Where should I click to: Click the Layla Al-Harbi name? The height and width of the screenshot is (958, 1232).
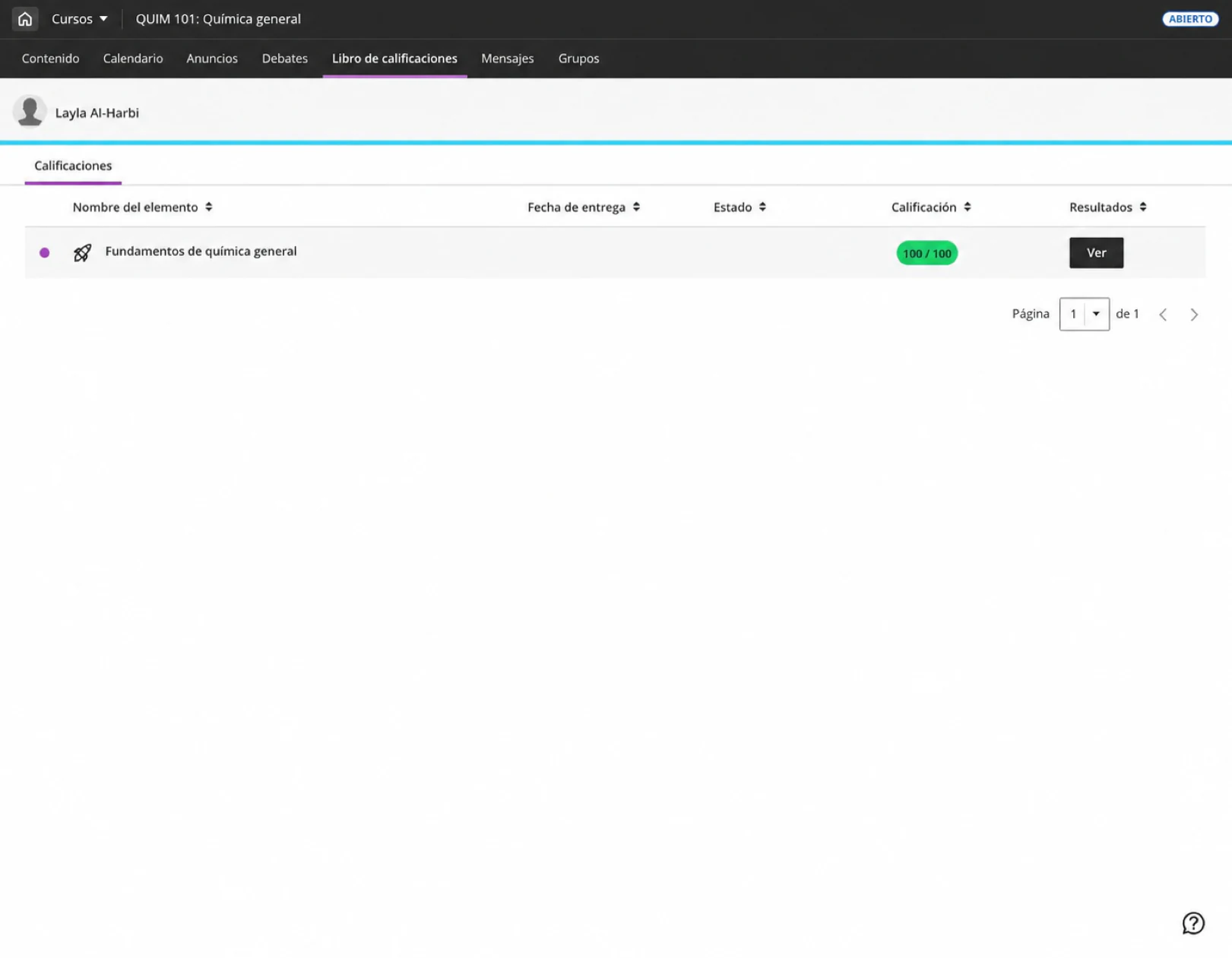[x=97, y=113]
